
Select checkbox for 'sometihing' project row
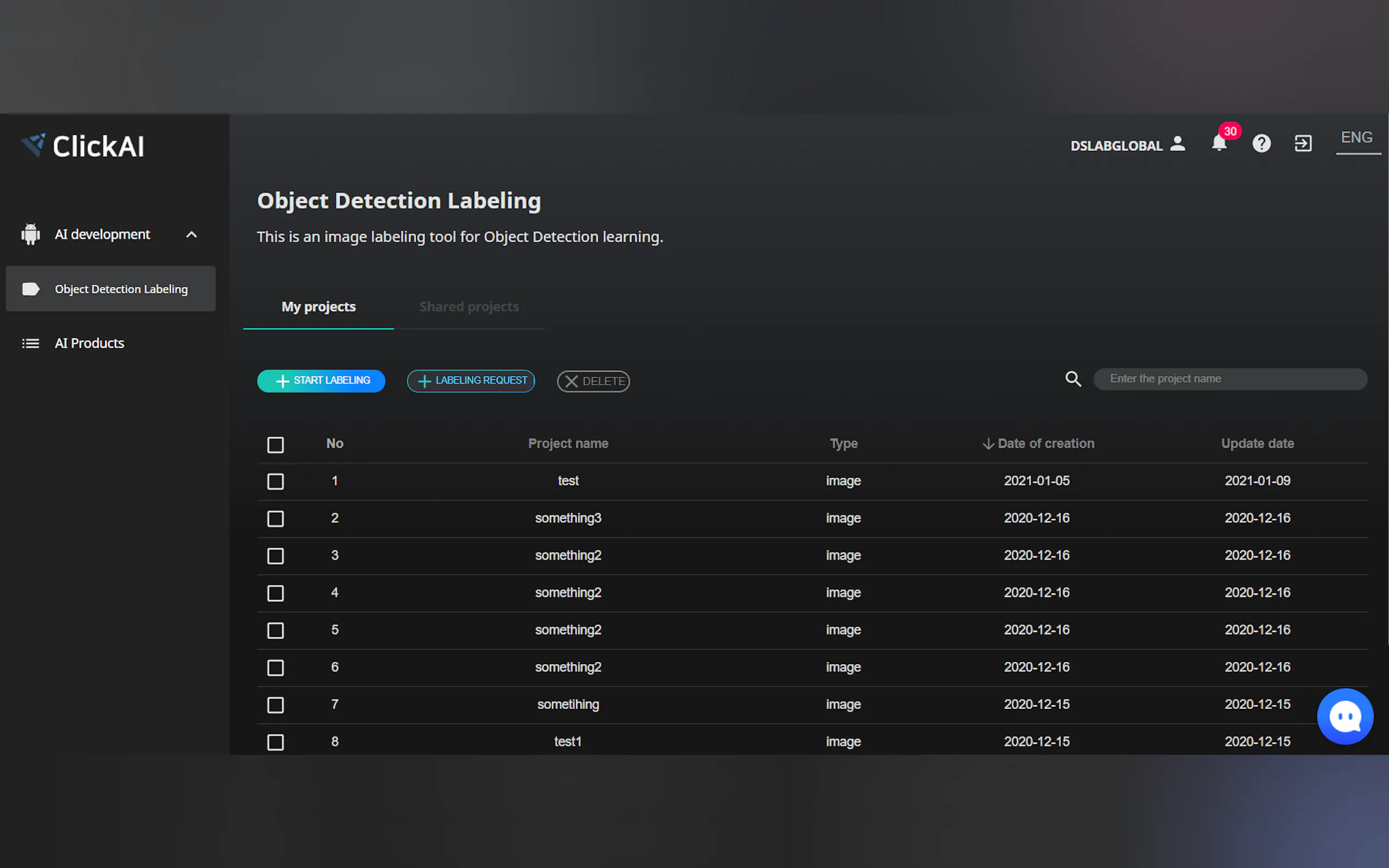[276, 705]
